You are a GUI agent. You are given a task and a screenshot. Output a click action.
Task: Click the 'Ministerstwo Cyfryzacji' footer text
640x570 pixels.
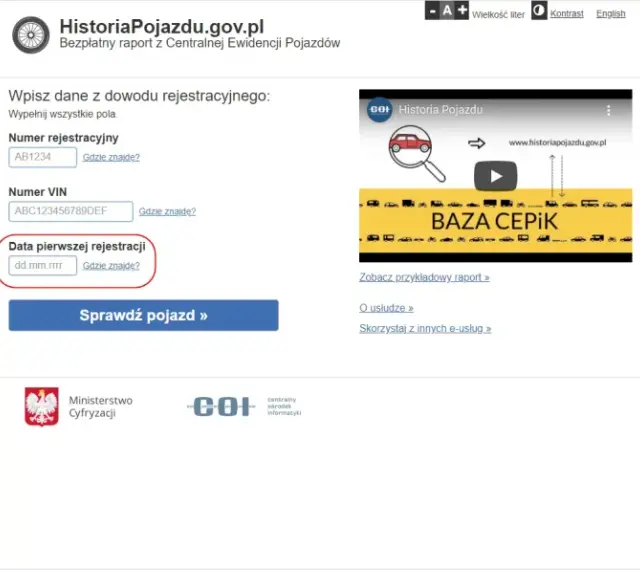(x=100, y=407)
